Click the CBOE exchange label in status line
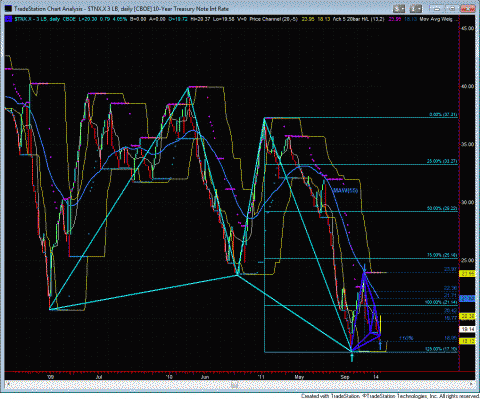Viewport: 480px width, 399px height. point(69,19)
